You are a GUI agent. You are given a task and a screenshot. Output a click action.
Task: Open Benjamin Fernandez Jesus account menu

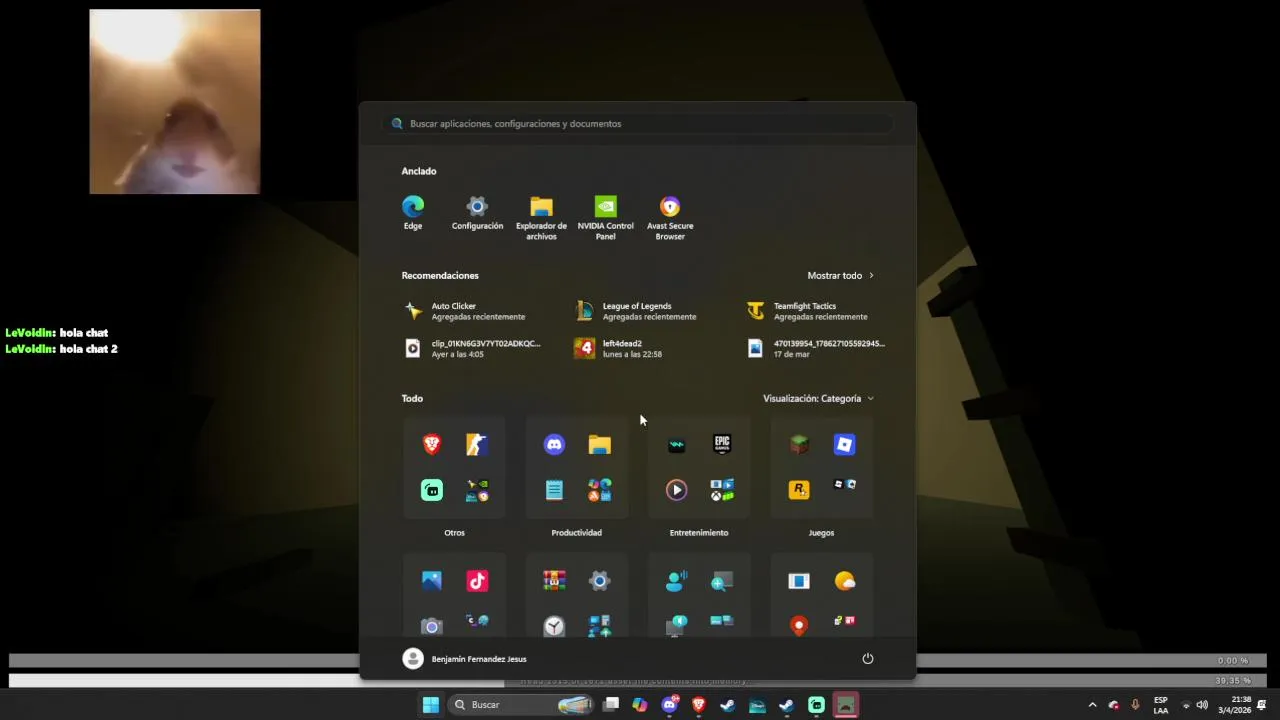[x=464, y=658]
